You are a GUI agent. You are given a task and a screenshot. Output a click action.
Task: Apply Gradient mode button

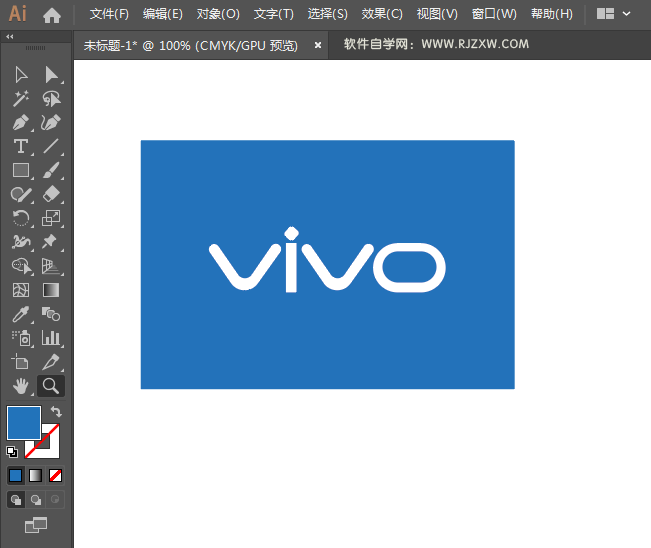coord(35,475)
